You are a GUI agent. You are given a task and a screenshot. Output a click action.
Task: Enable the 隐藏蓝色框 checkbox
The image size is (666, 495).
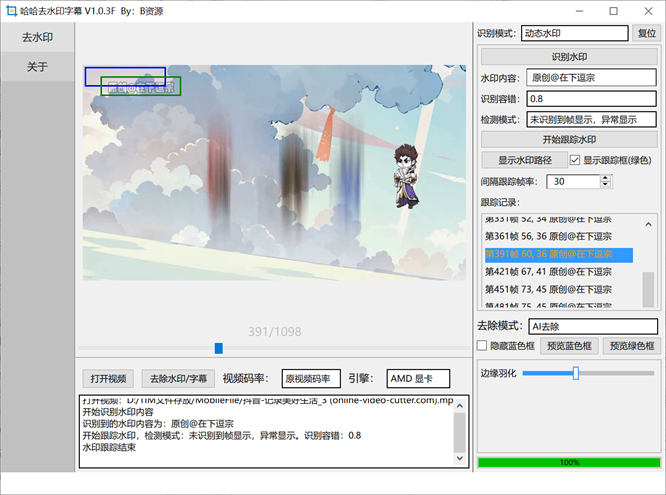tap(483, 346)
